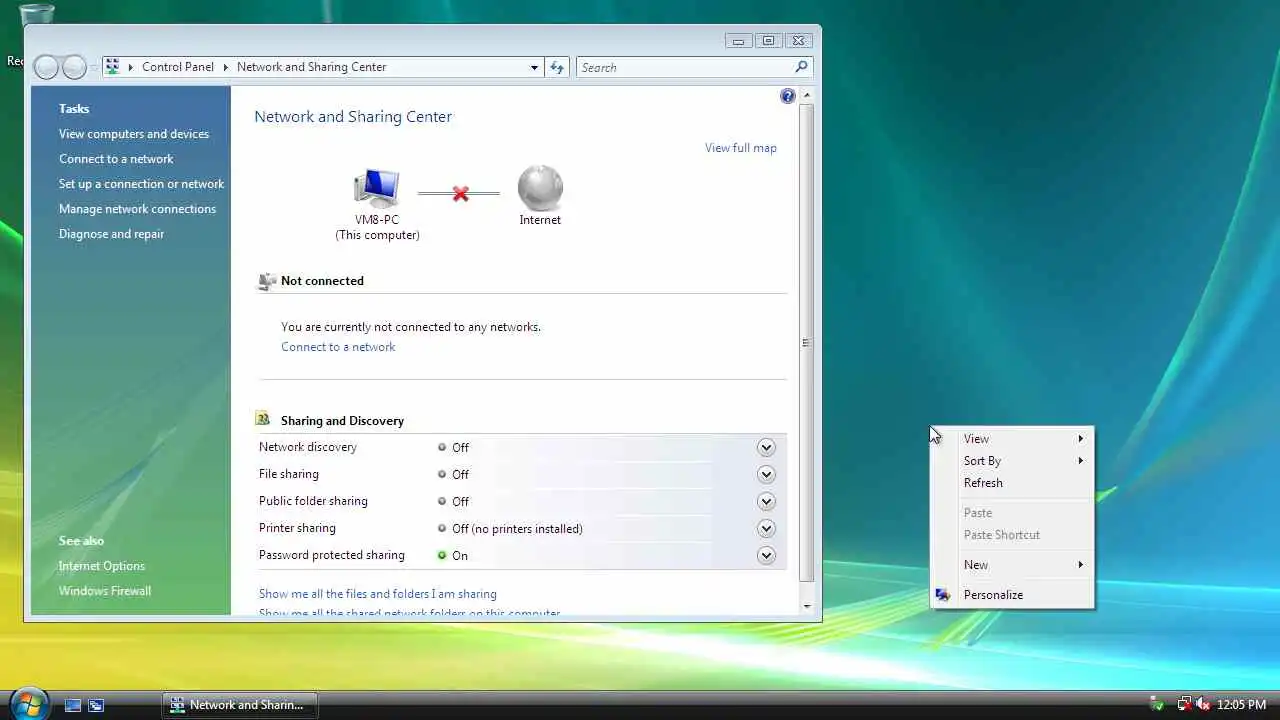The height and width of the screenshot is (720, 1280).
Task: Expand Password protected sharing chevron
Action: [766, 556]
